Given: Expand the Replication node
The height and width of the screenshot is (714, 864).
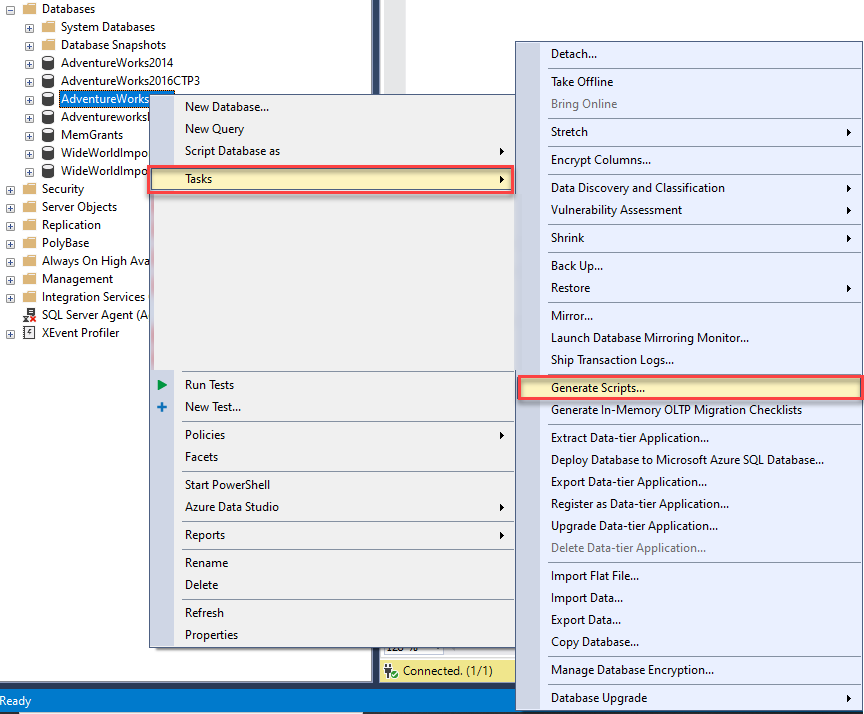Looking at the screenshot, I should click(x=10, y=226).
